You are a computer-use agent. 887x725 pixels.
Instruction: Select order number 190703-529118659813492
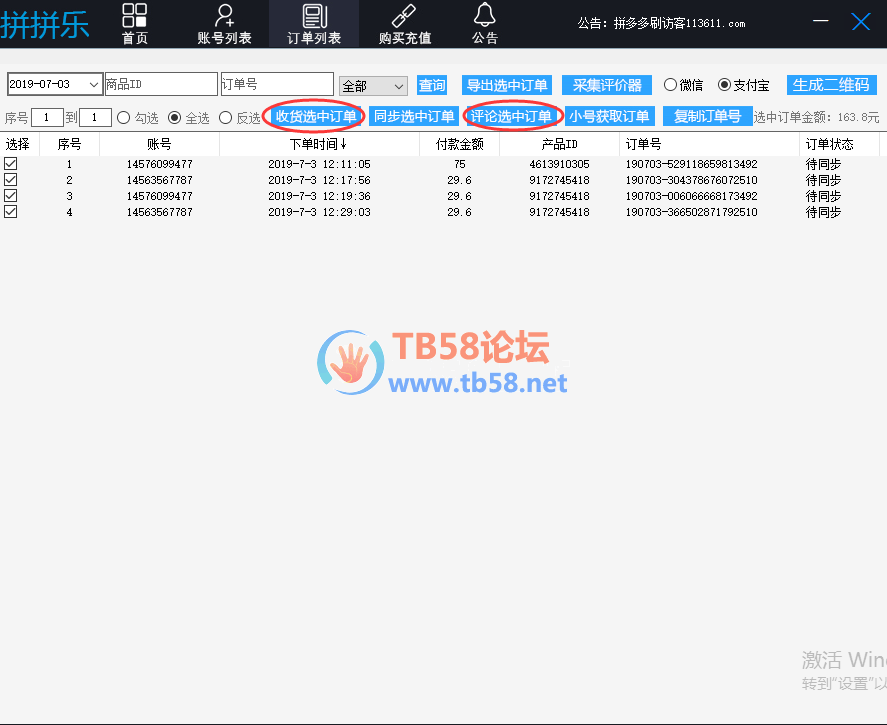691,164
